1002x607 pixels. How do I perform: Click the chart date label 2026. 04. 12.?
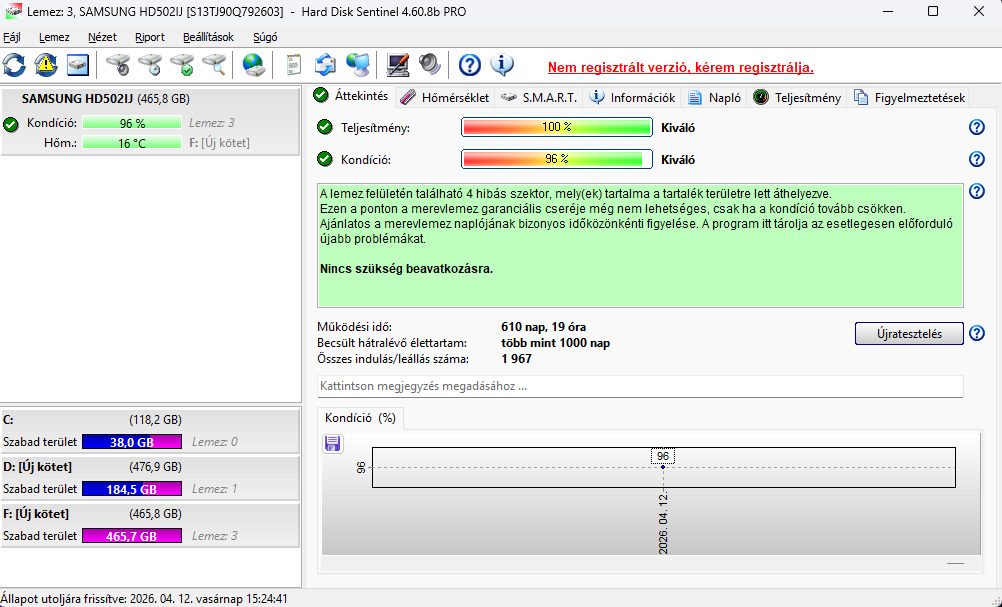[x=663, y=523]
